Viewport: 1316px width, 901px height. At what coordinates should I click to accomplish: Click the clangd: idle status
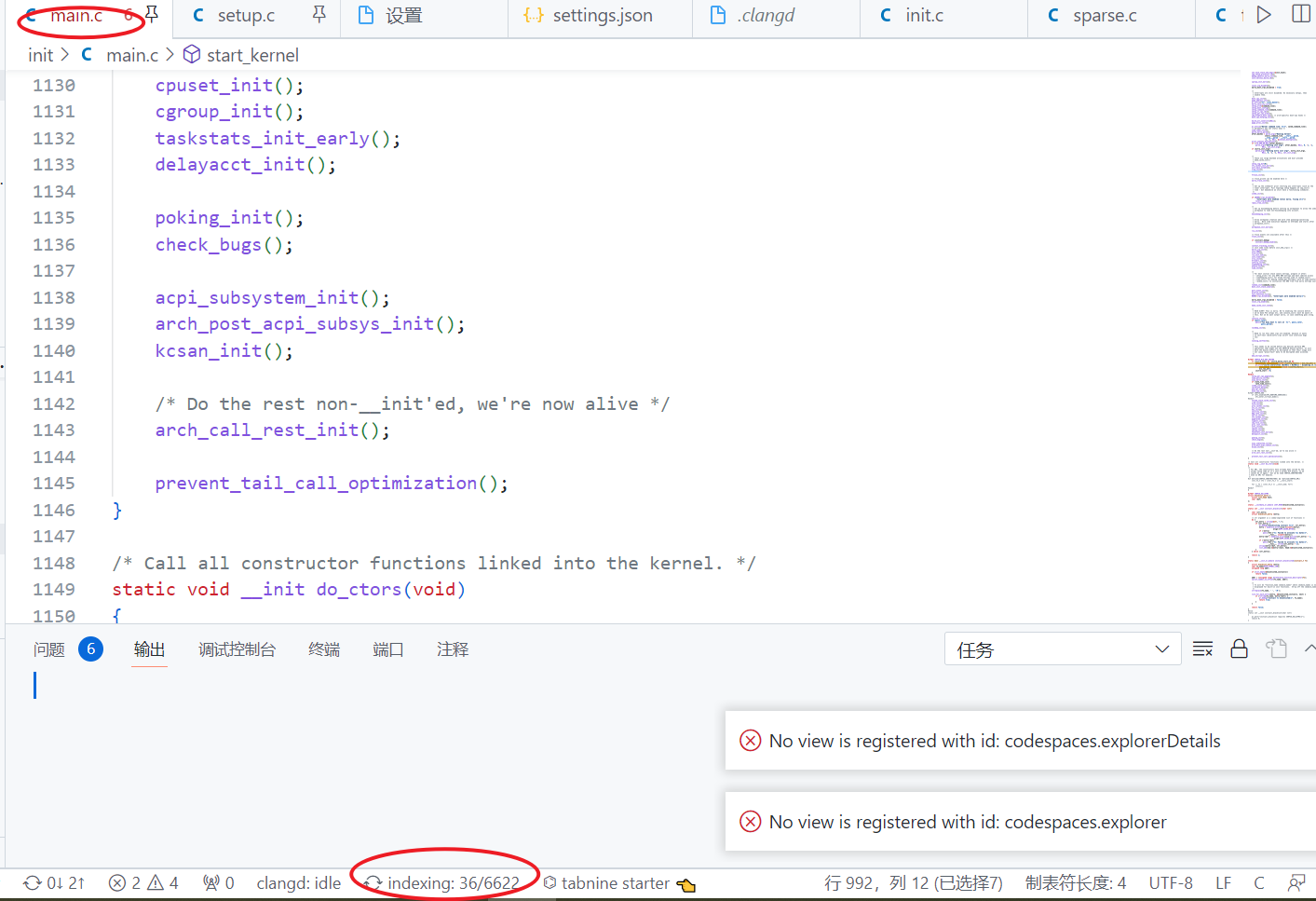click(299, 882)
